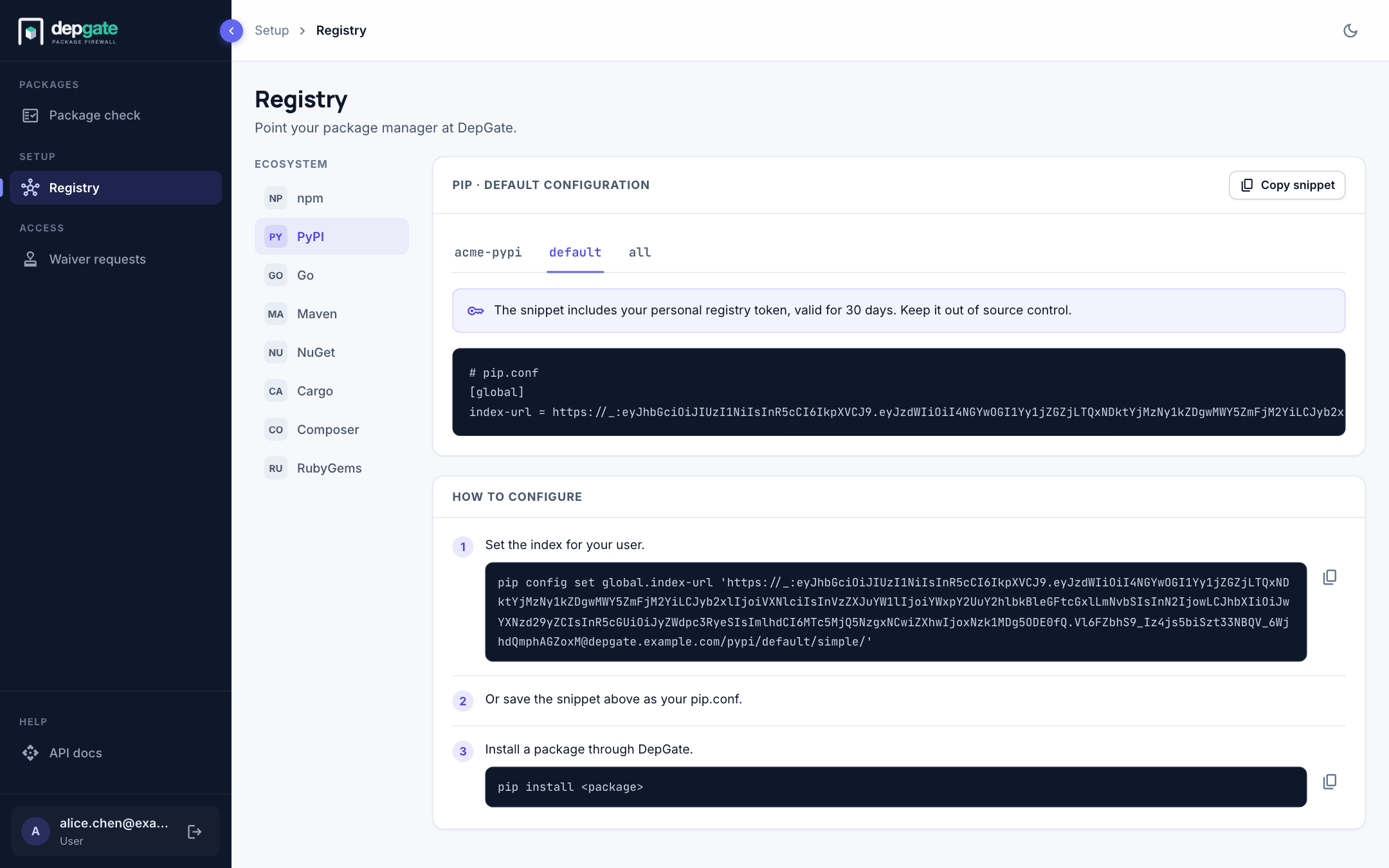Click 'Or save the snippet above' step text
Screen dimensions: 1389x868
[613, 699]
